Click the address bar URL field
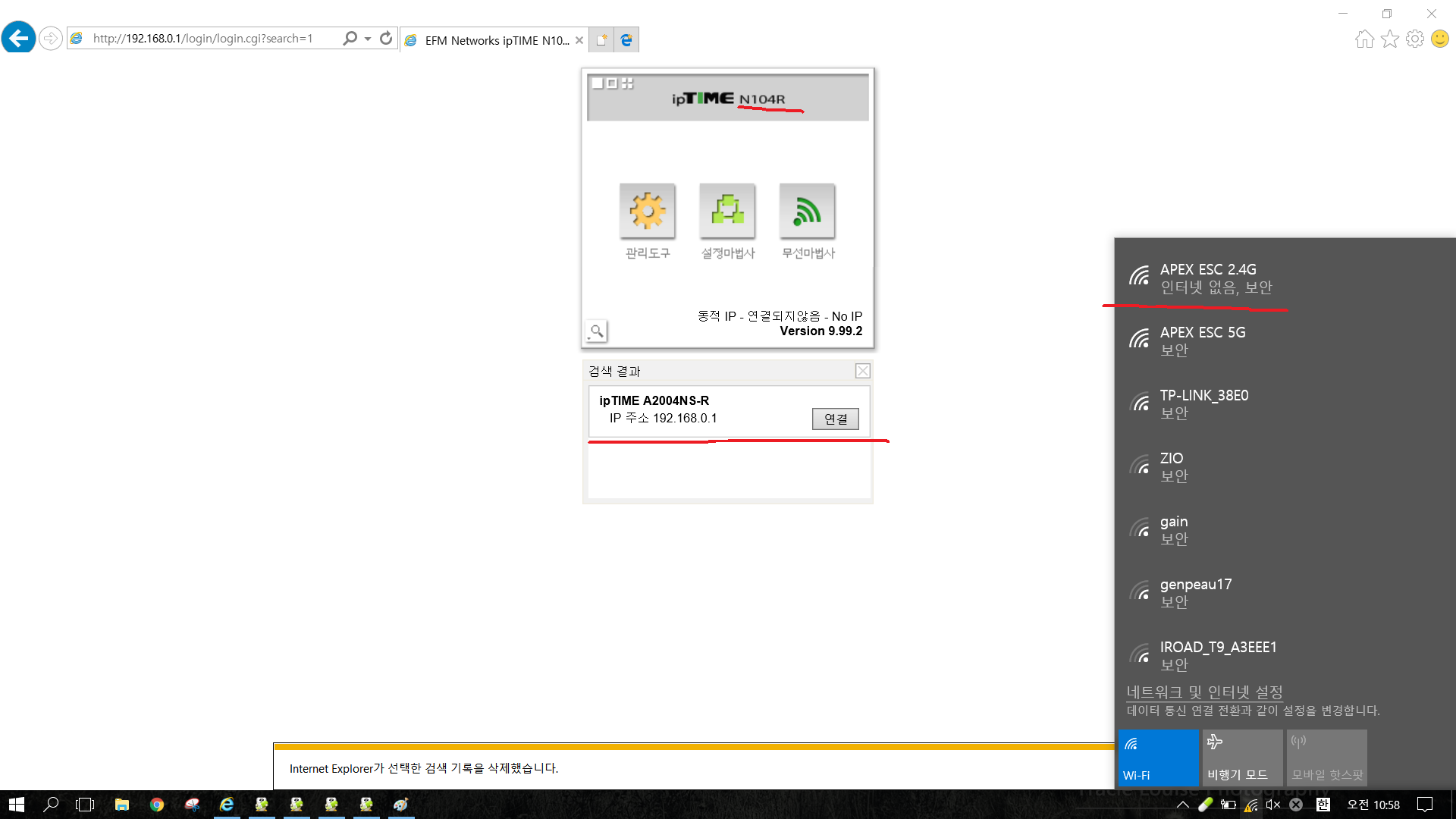This screenshot has height=819, width=1456. tap(205, 38)
